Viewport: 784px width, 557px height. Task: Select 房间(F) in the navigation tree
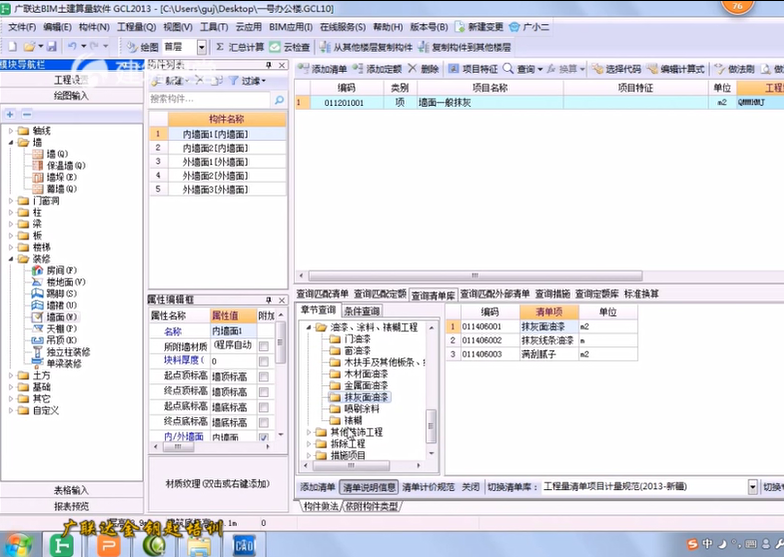pyautogui.click(x=54, y=270)
